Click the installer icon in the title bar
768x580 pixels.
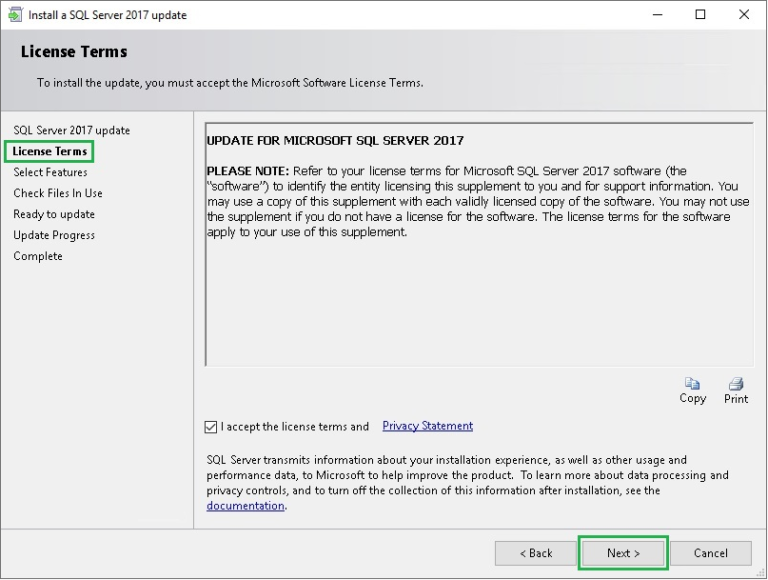(x=15, y=15)
